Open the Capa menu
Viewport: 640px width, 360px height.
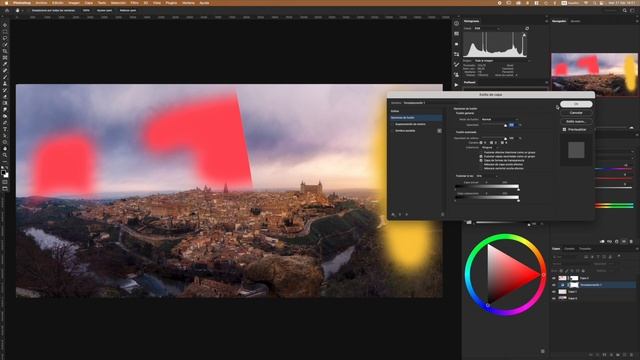pos(89,3)
